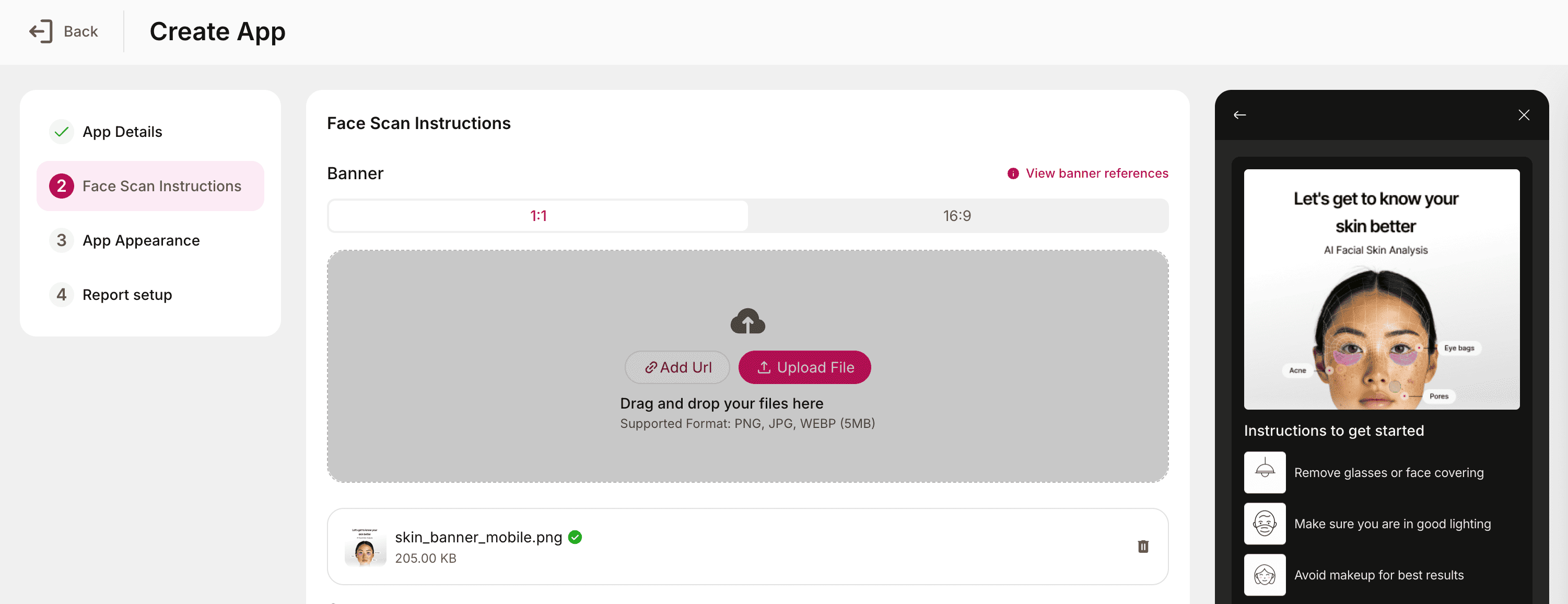Select the Face Scan Instructions step
1568x604 pixels.
coord(161,185)
